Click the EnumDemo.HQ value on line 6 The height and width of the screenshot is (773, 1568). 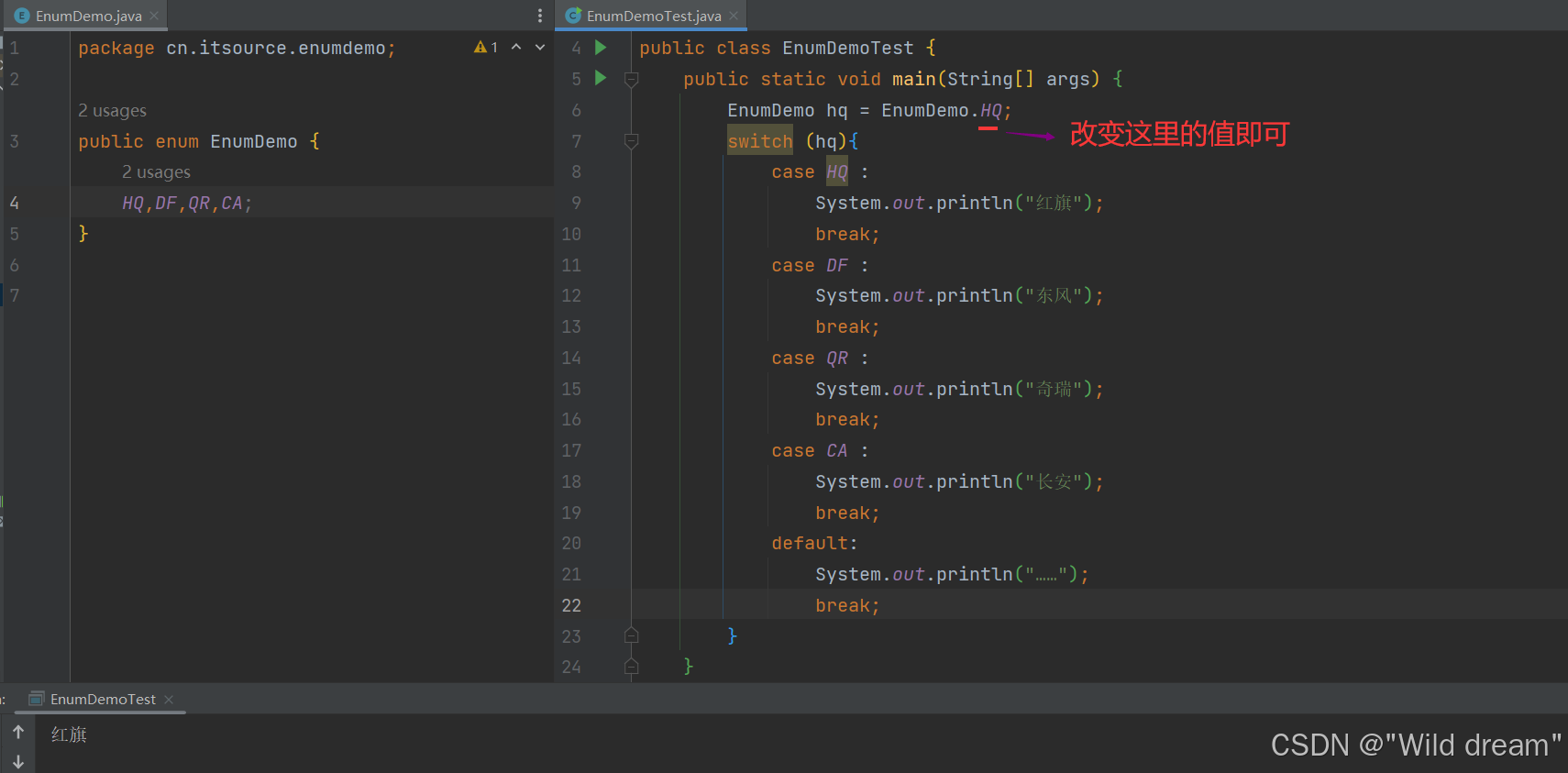pyautogui.click(x=942, y=110)
